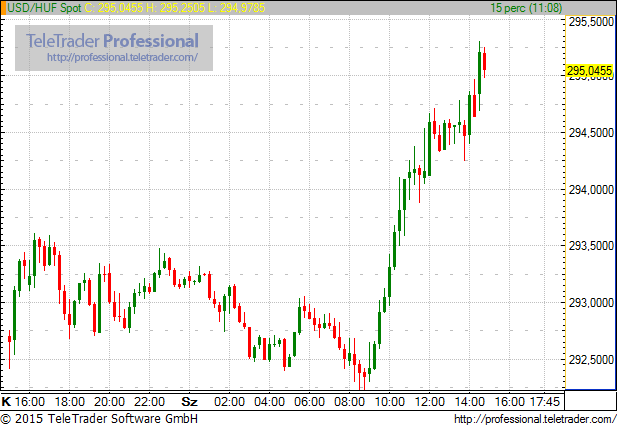This screenshot has height=428, width=617.
Task: Click the 04:00 time axis label
Action: (x=270, y=402)
